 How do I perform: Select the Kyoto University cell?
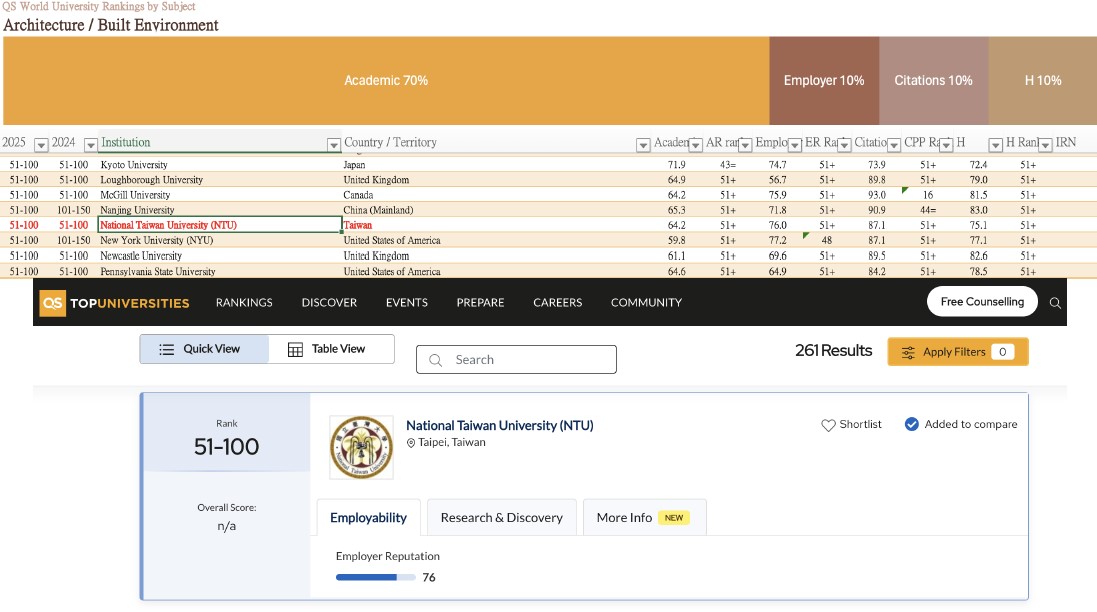pyautogui.click(x=219, y=165)
